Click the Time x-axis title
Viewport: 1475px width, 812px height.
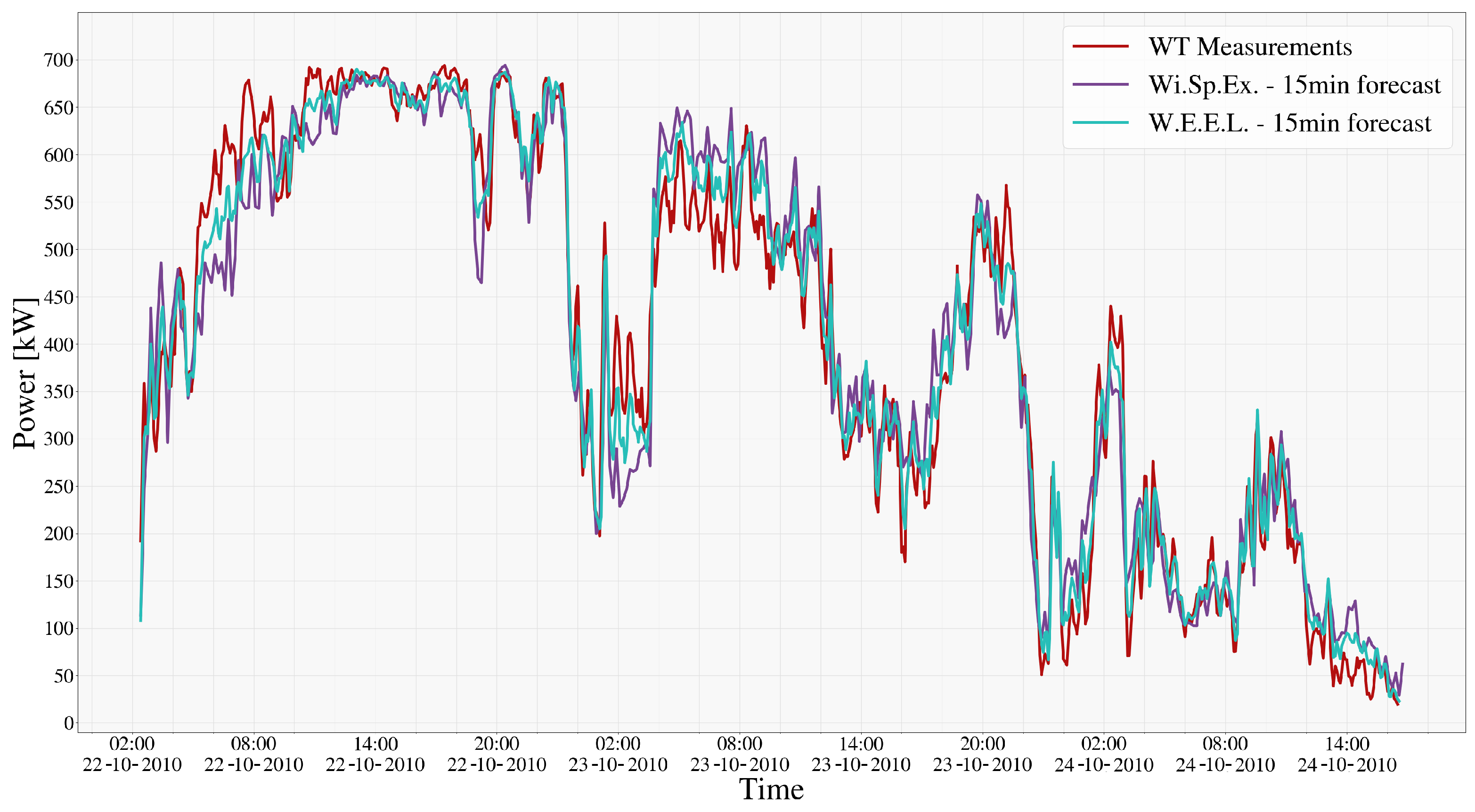771,790
